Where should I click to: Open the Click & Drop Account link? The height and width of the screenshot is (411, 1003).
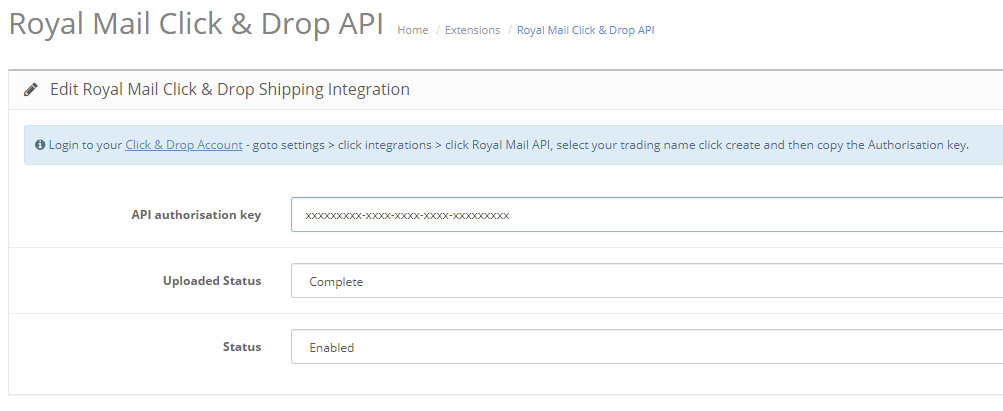tap(184, 145)
